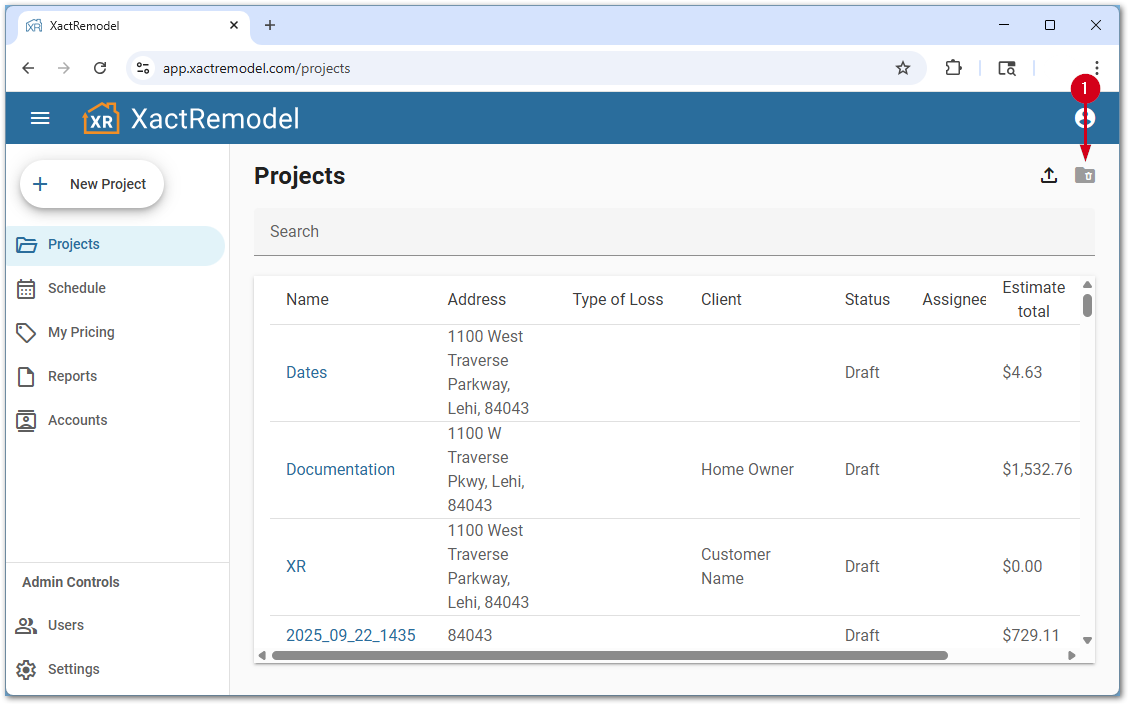Click the Accounts icon in the sidebar

(26, 420)
